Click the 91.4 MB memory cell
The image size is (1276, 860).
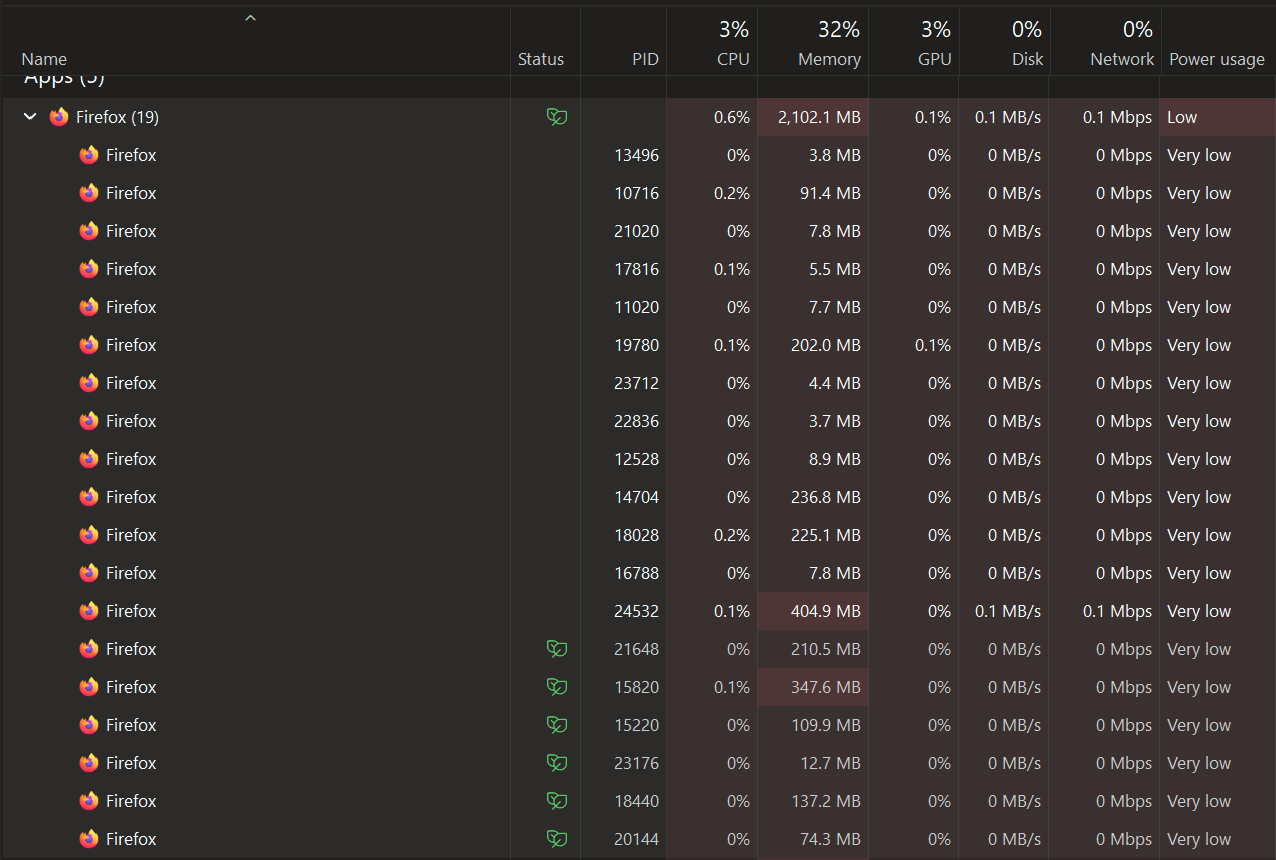[x=813, y=193]
